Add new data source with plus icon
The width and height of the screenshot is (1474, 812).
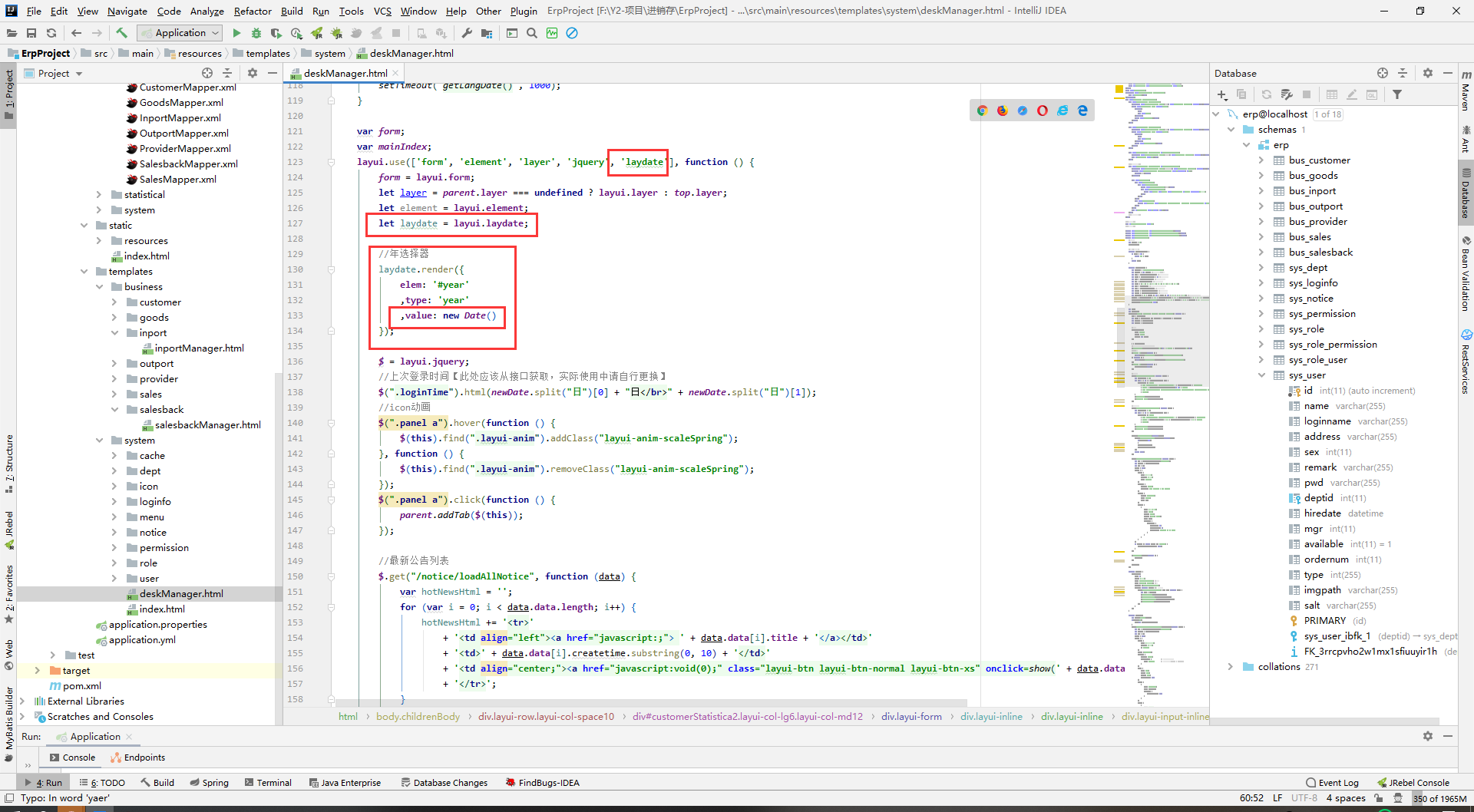pos(1221,94)
